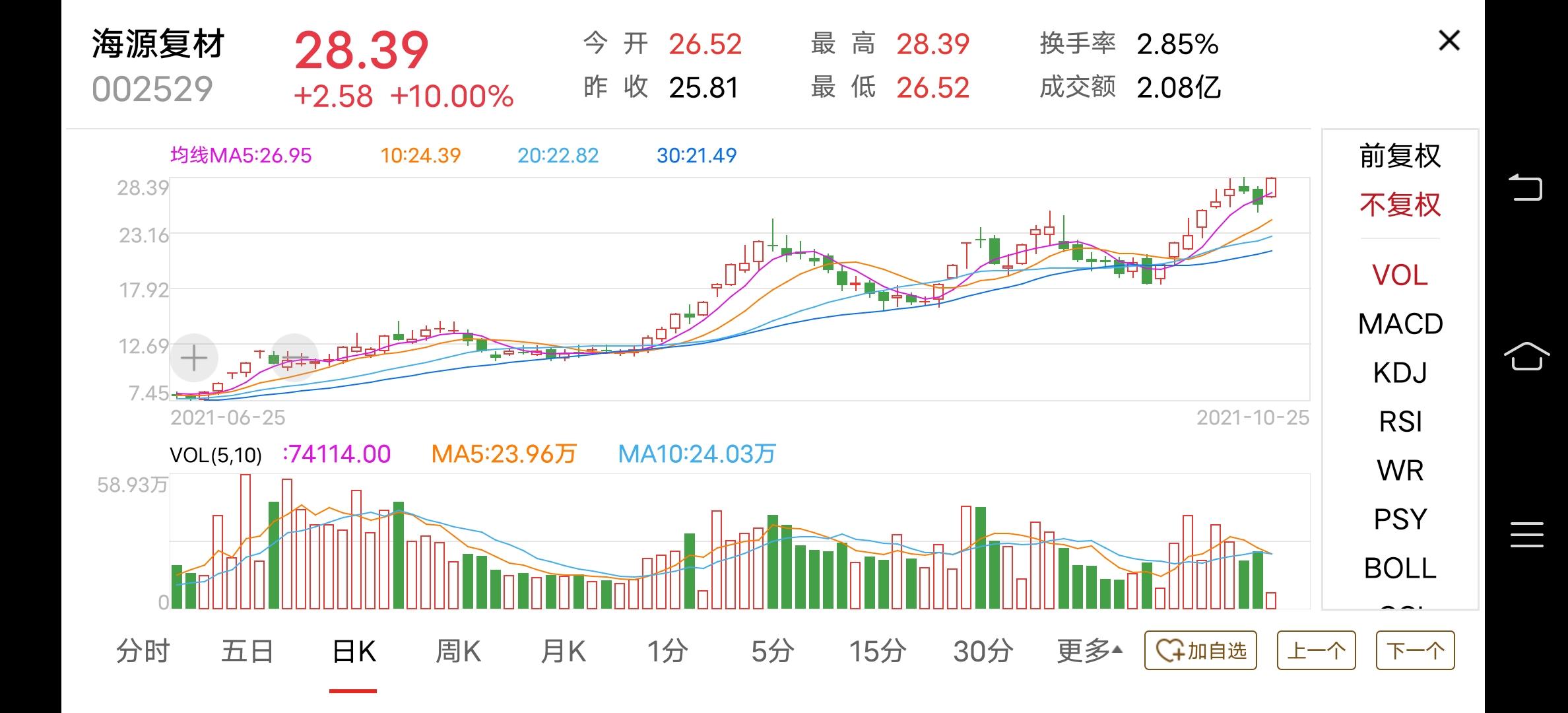1568x713 pixels.
Task: Choose the PSY indicator
Action: pyautogui.click(x=1400, y=520)
